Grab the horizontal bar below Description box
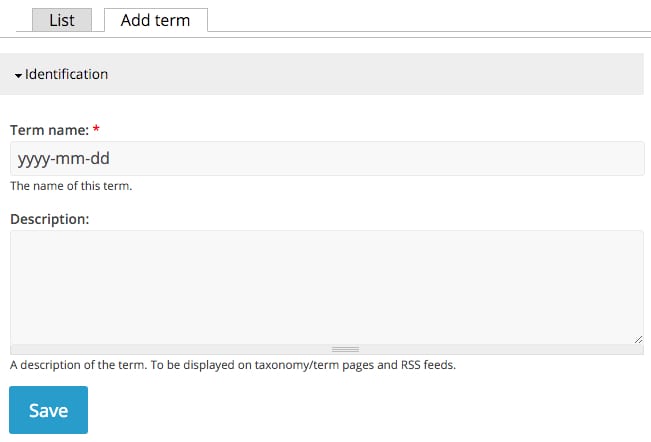This screenshot has height=442, width=651. (327, 349)
